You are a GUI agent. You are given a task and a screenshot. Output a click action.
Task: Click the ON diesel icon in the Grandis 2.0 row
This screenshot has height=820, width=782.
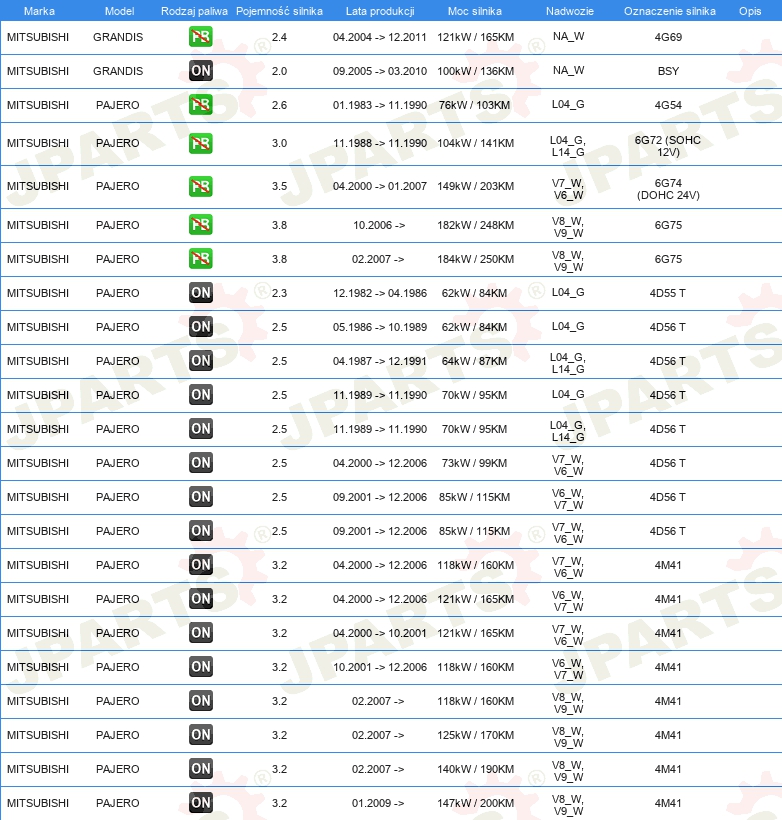point(201,71)
